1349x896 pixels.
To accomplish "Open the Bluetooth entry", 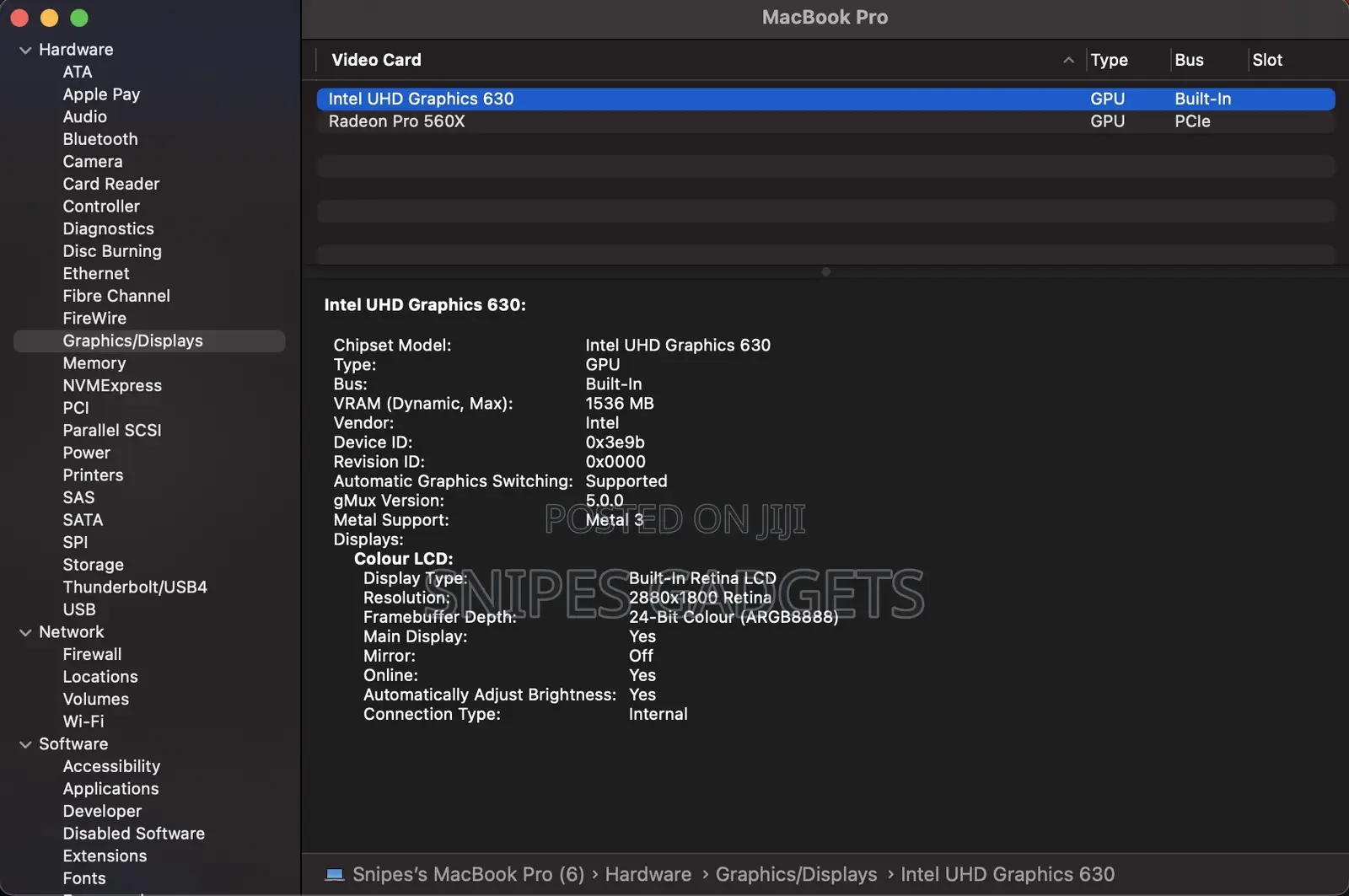I will [100, 139].
